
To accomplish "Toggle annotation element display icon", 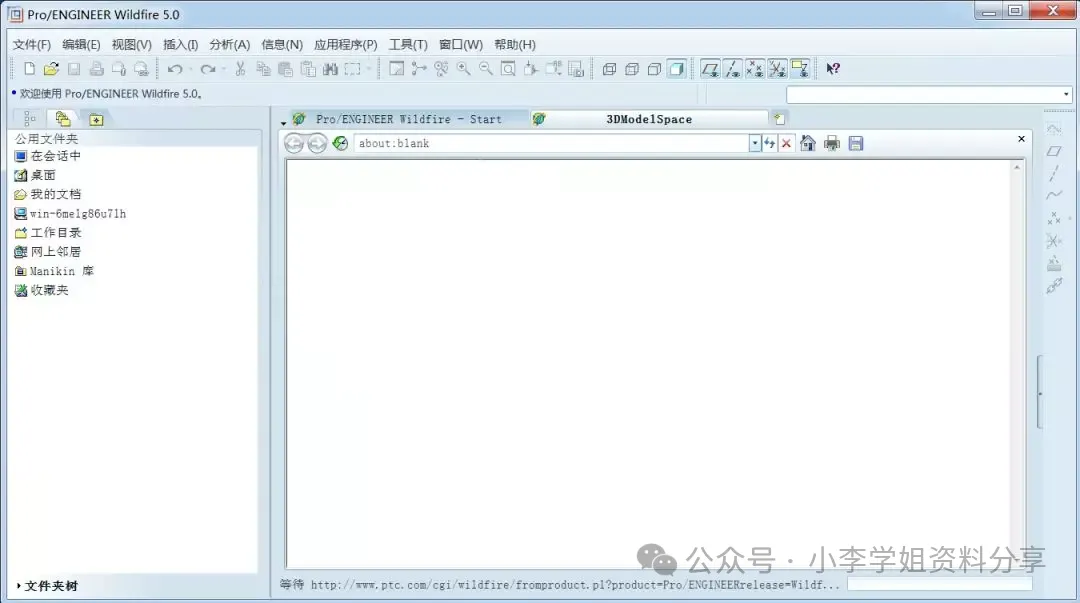I will tap(800, 68).
